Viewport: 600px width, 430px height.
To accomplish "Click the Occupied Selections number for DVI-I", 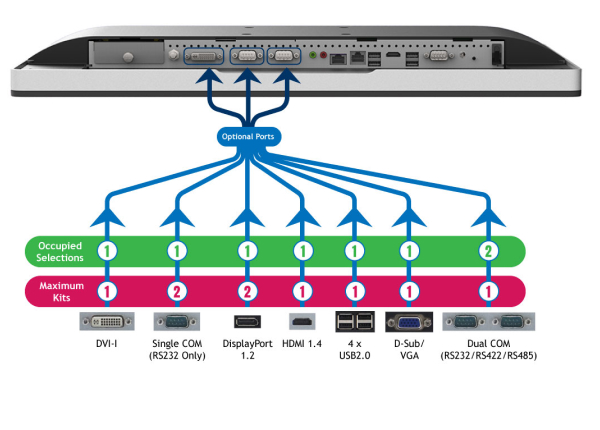I will coord(105,250).
